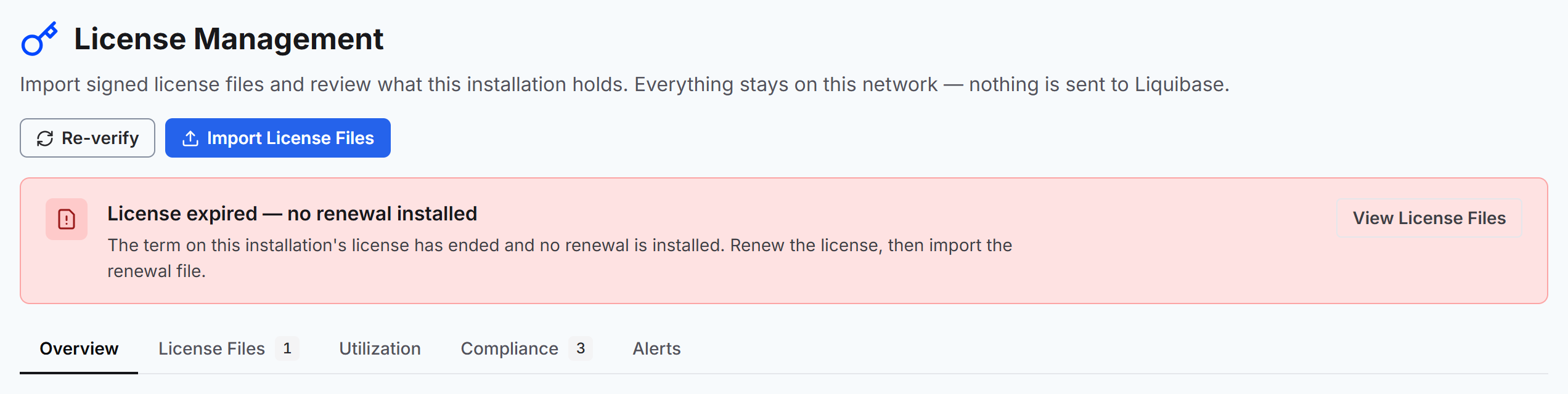Image resolution: width=1568 pixels, height=394 pixels.
Task: Click the upload arrow icon in Import License Files
Action: 190,139
